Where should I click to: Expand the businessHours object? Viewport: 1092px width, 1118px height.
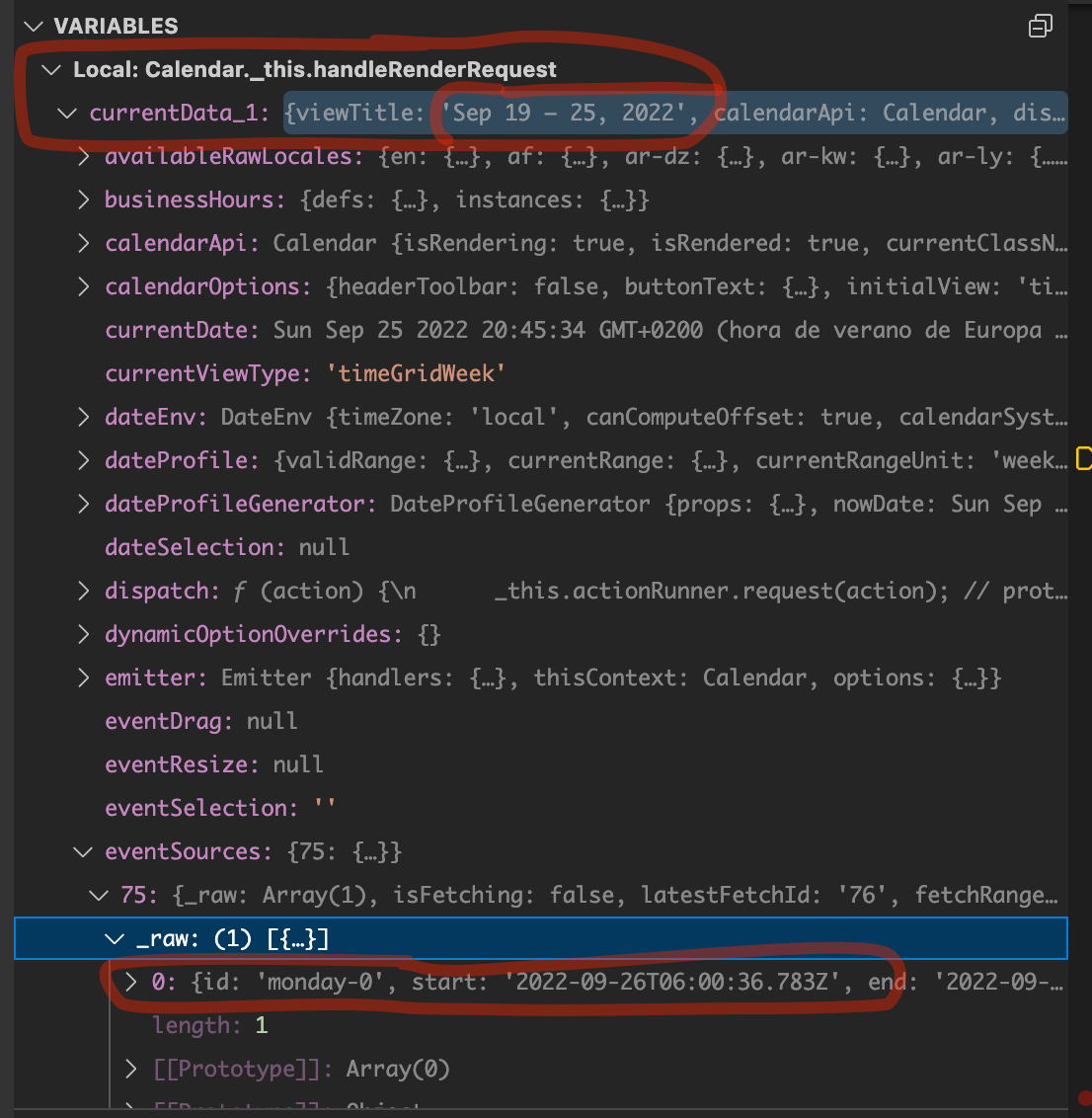83,200
